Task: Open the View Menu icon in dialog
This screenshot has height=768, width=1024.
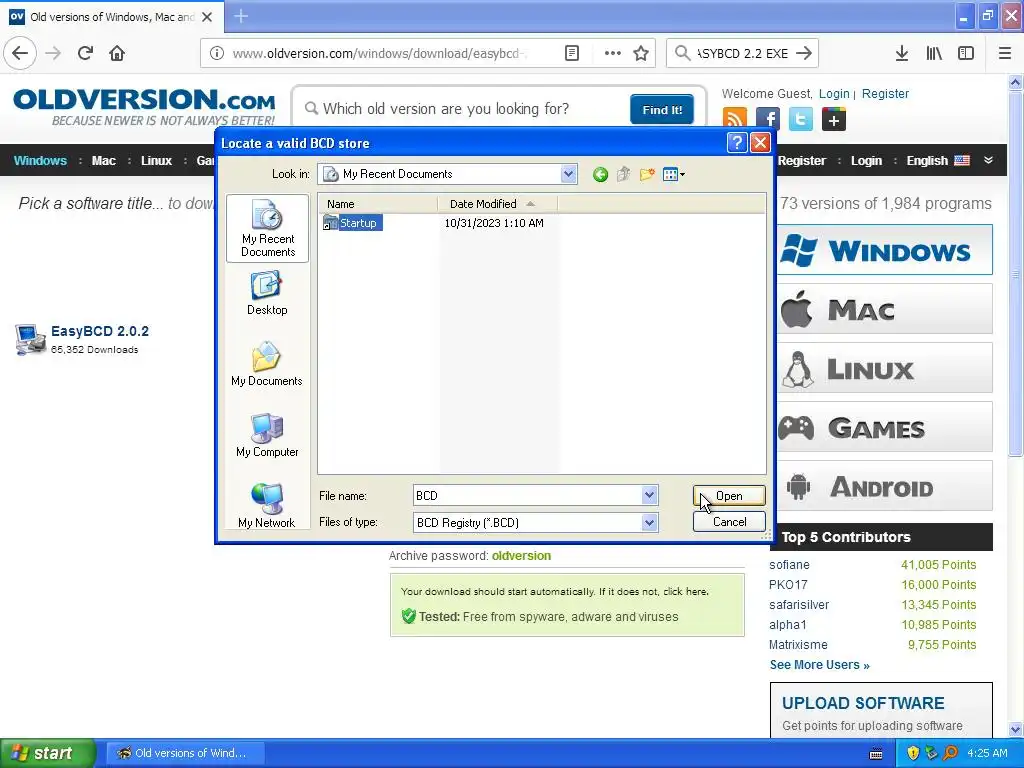Action: pos(673,174)
